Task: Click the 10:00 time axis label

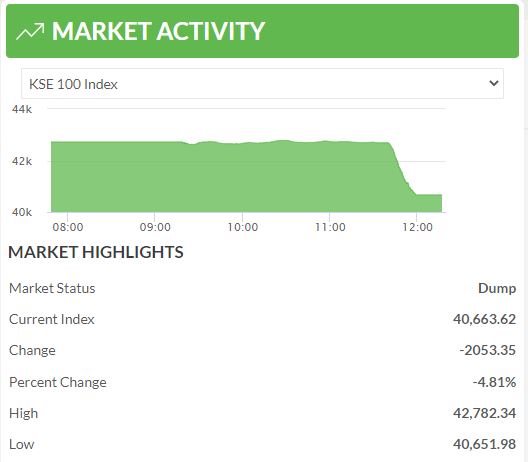Action: tap(242, 227)
